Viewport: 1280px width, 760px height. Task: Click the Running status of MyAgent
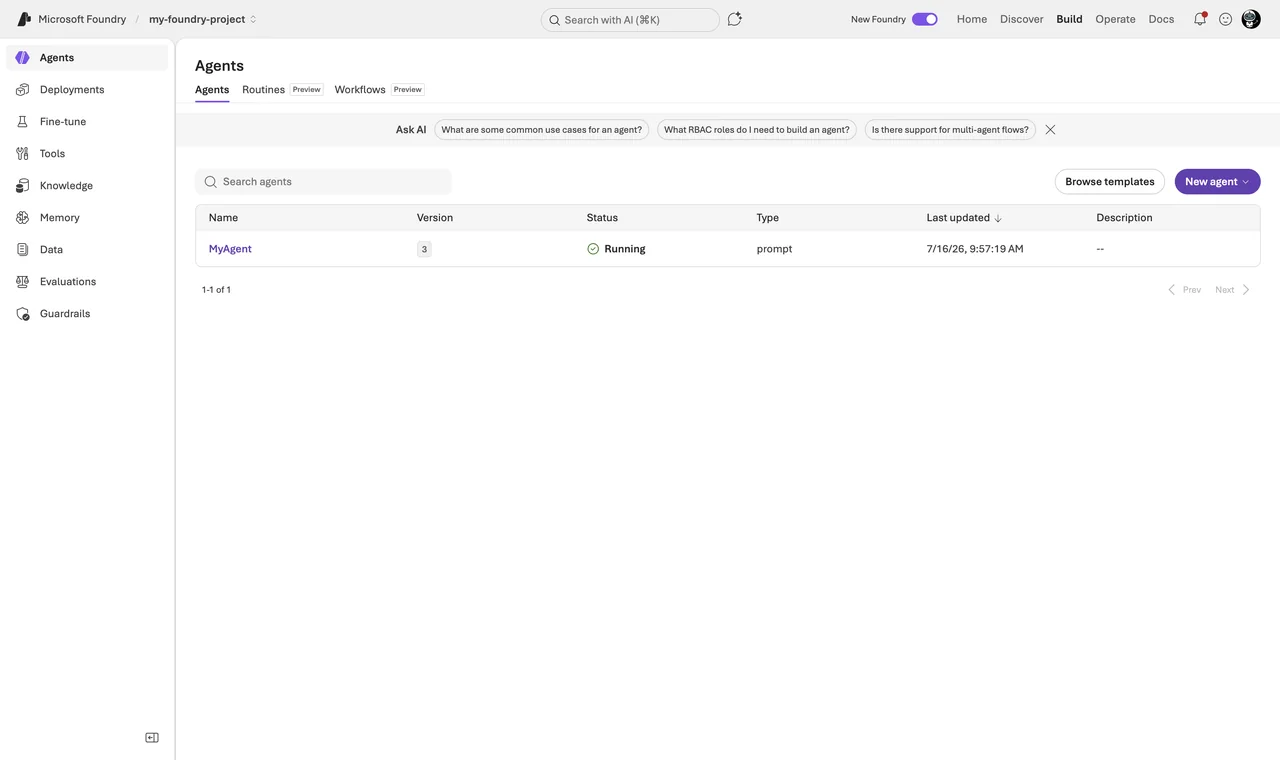616,249
